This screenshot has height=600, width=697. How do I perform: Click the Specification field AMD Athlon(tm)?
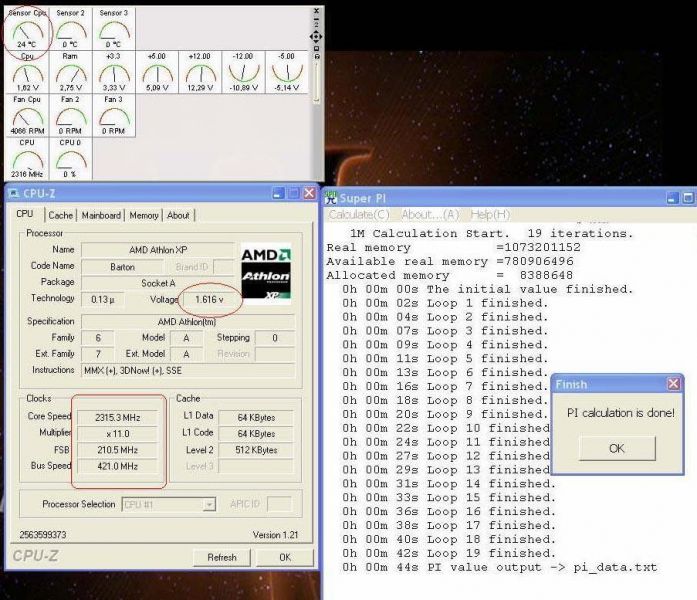[188, 321]
